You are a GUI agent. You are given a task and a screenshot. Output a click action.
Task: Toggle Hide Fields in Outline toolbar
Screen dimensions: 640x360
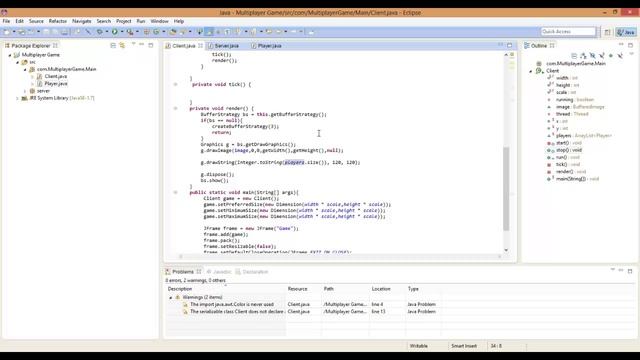coord(592,56)
